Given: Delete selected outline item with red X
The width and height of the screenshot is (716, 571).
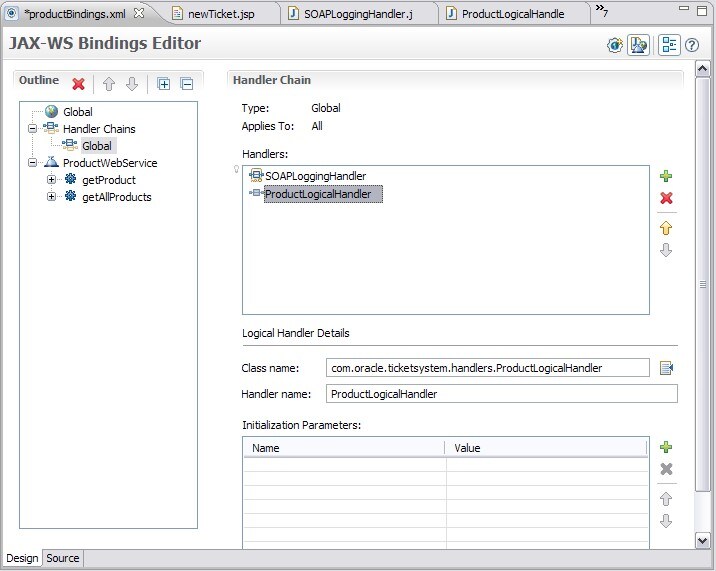Looking at the screenshot, I should [x=79, y=84].
